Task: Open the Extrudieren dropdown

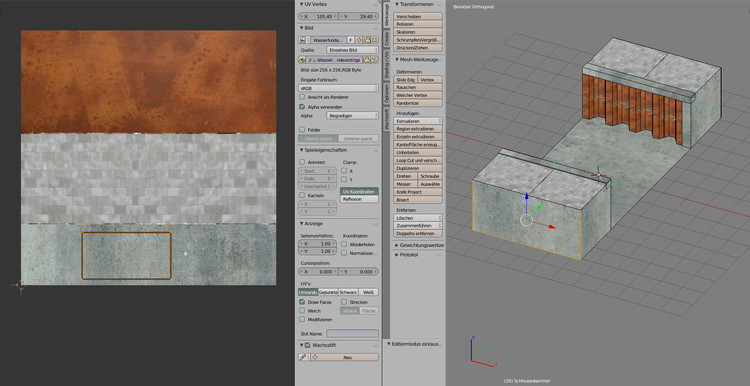Action: click(x=418, y=121)
